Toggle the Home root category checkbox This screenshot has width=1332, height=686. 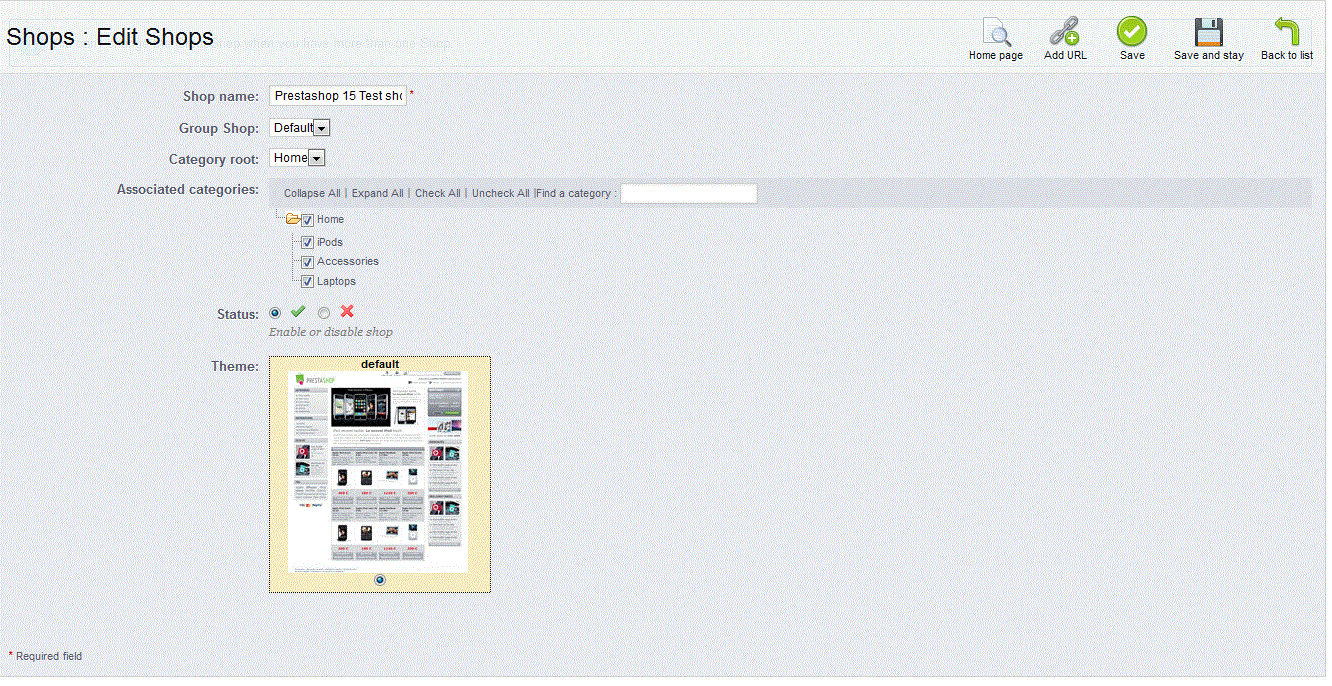tap(308, 220)
